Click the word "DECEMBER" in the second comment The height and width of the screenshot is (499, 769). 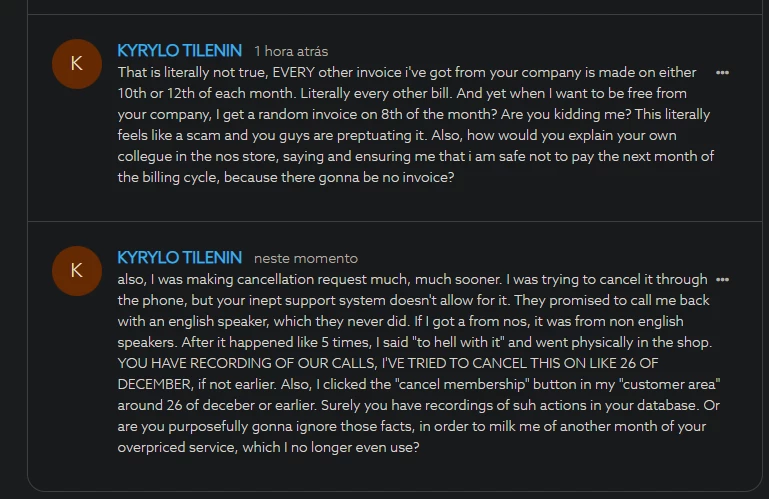159,384
